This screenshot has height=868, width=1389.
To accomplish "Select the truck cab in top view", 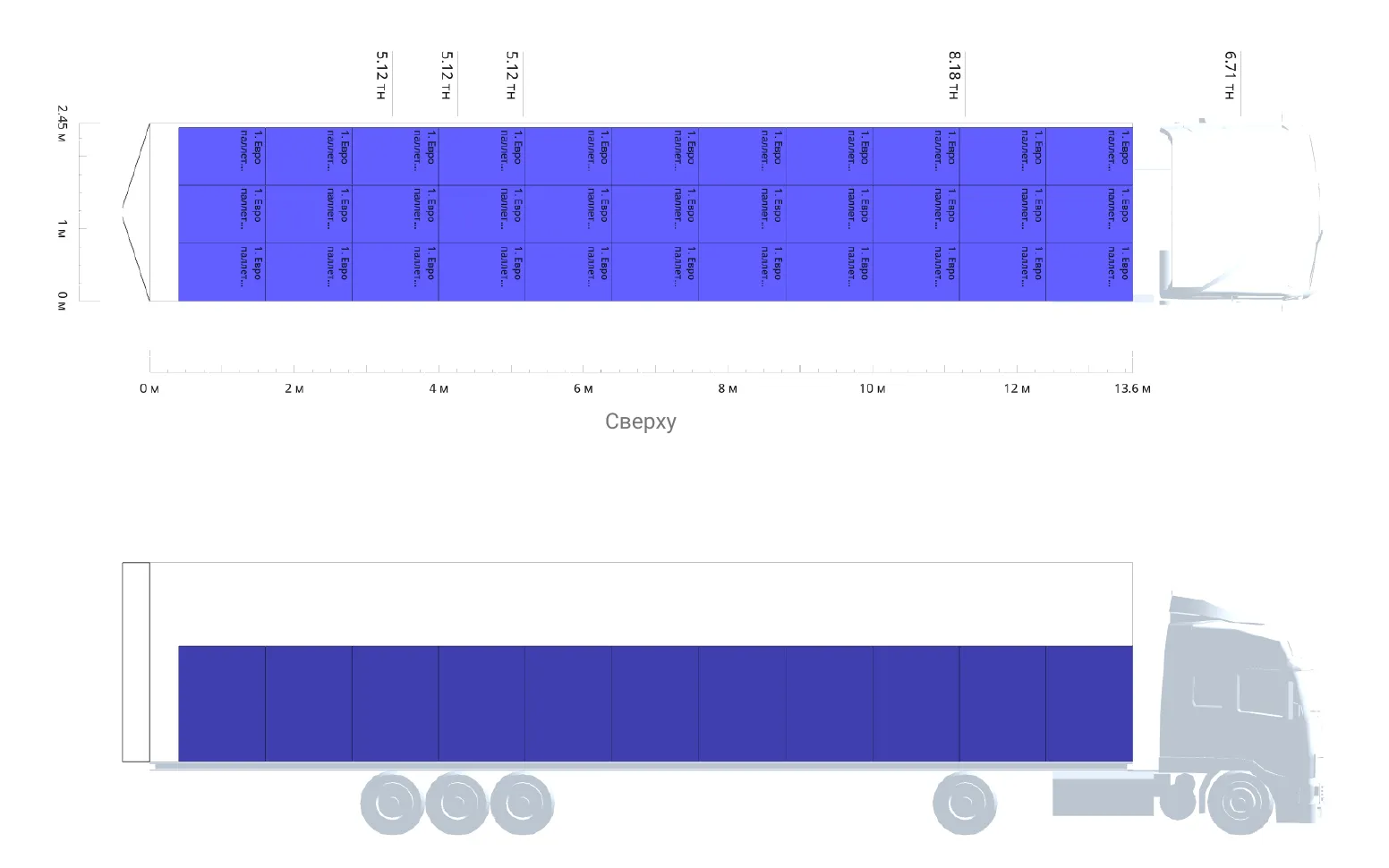I will click(1240, 212).
